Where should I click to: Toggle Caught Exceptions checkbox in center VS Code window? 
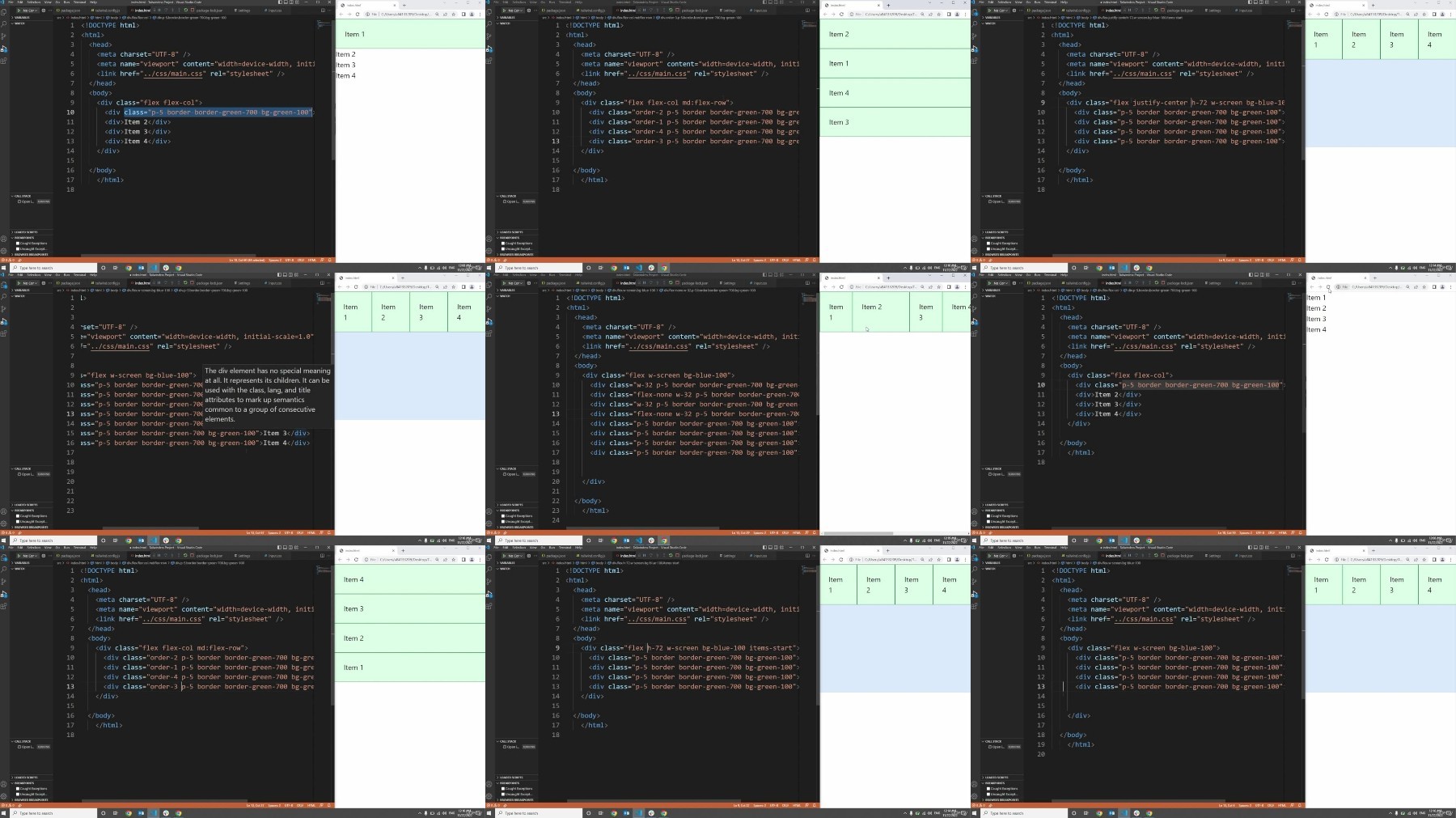pyautogui.click(x=503, y=515)
